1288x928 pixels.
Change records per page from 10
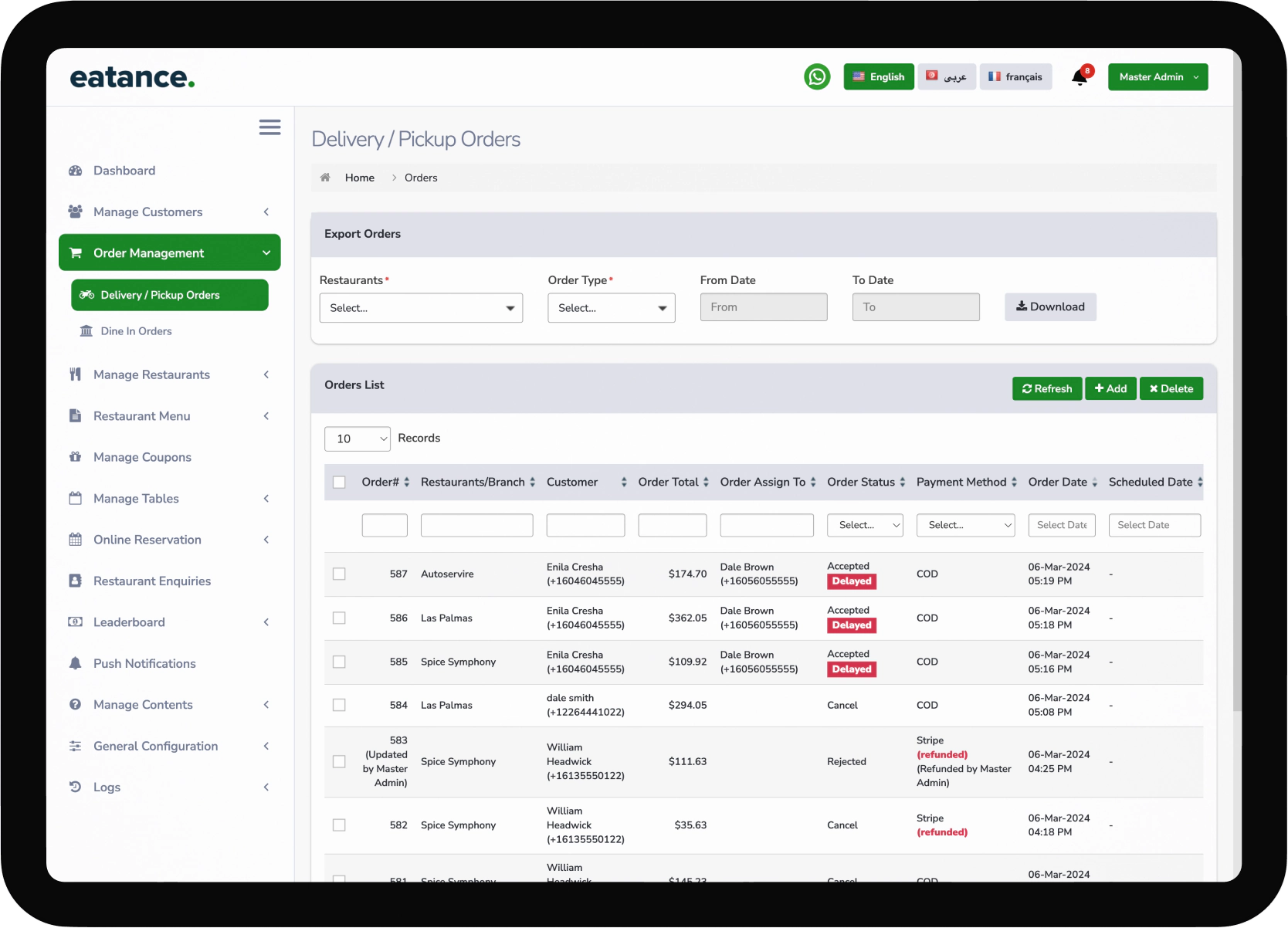[x=357, y=439]
